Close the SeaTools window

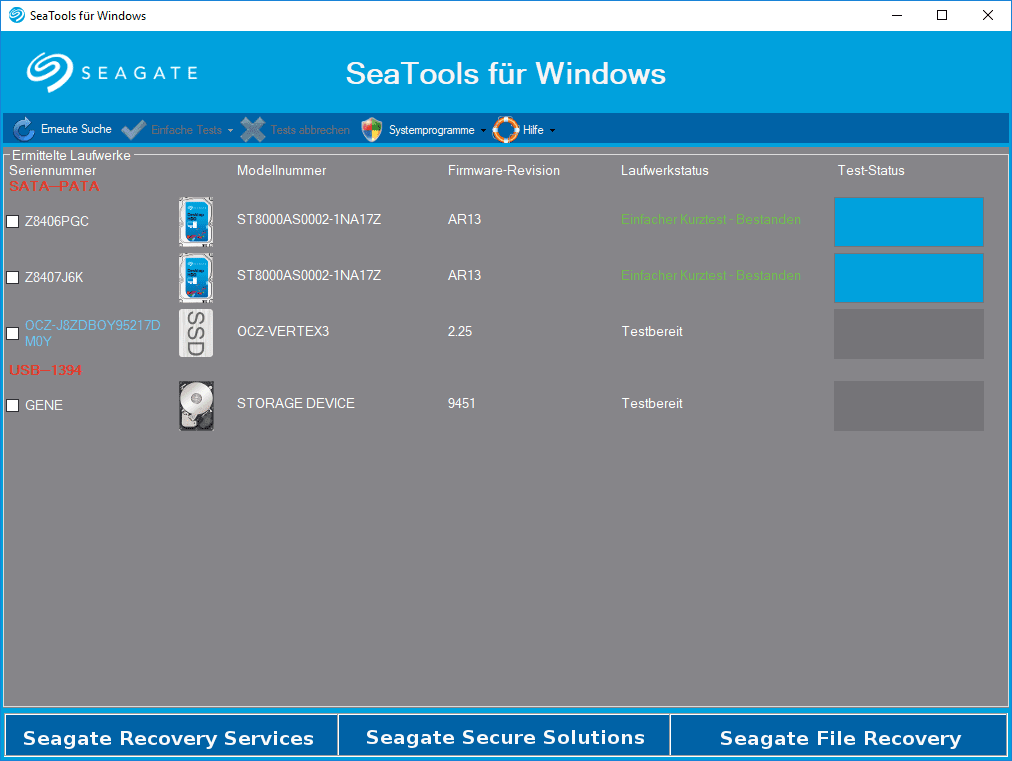coord(987,15)
